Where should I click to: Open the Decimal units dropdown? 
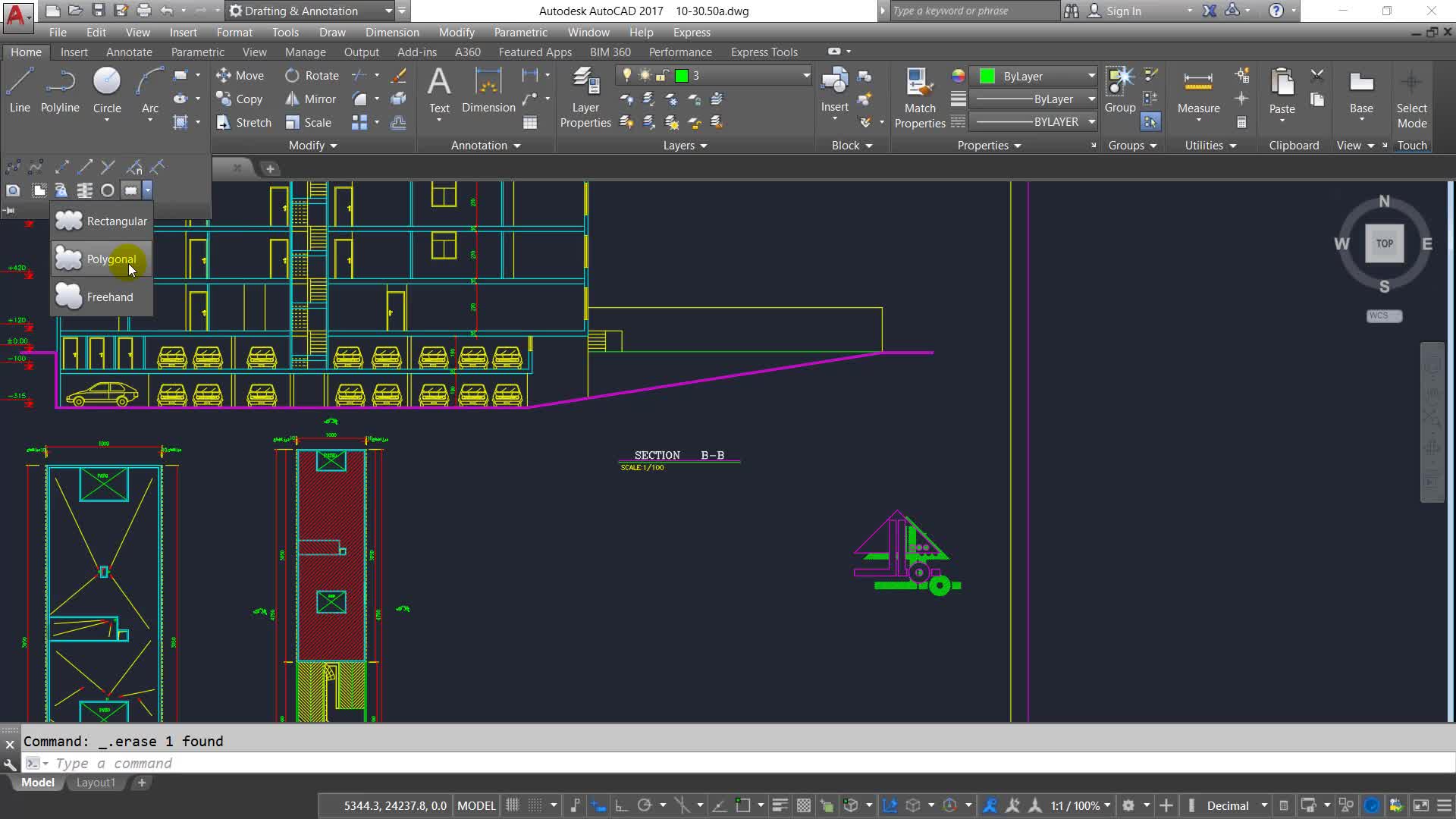click(x=1264, y=805)
